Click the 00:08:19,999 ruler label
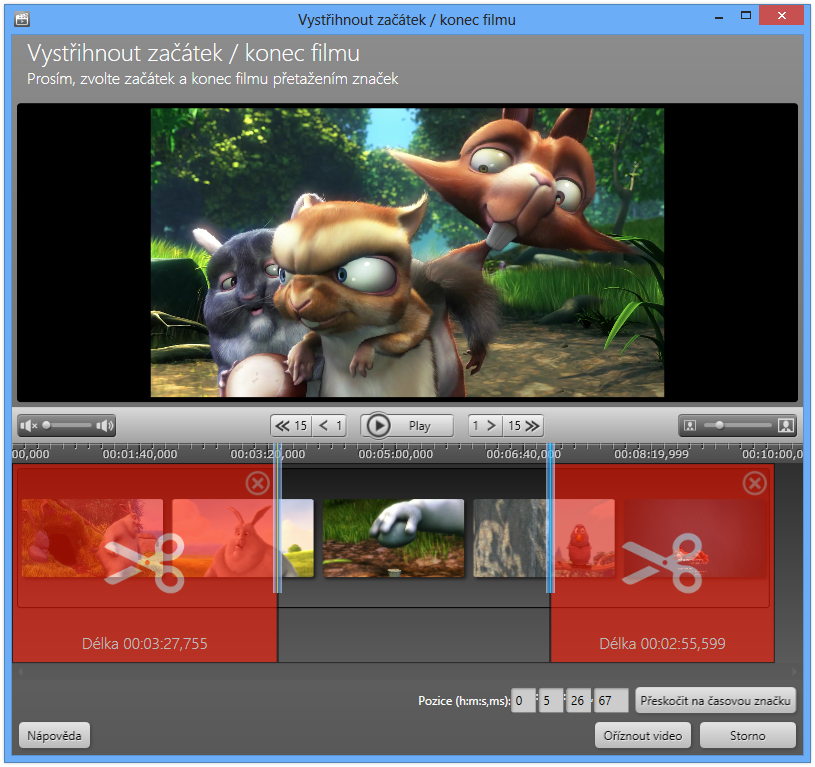This screenshot has height=767, width=815. click(x=651, y=455)
